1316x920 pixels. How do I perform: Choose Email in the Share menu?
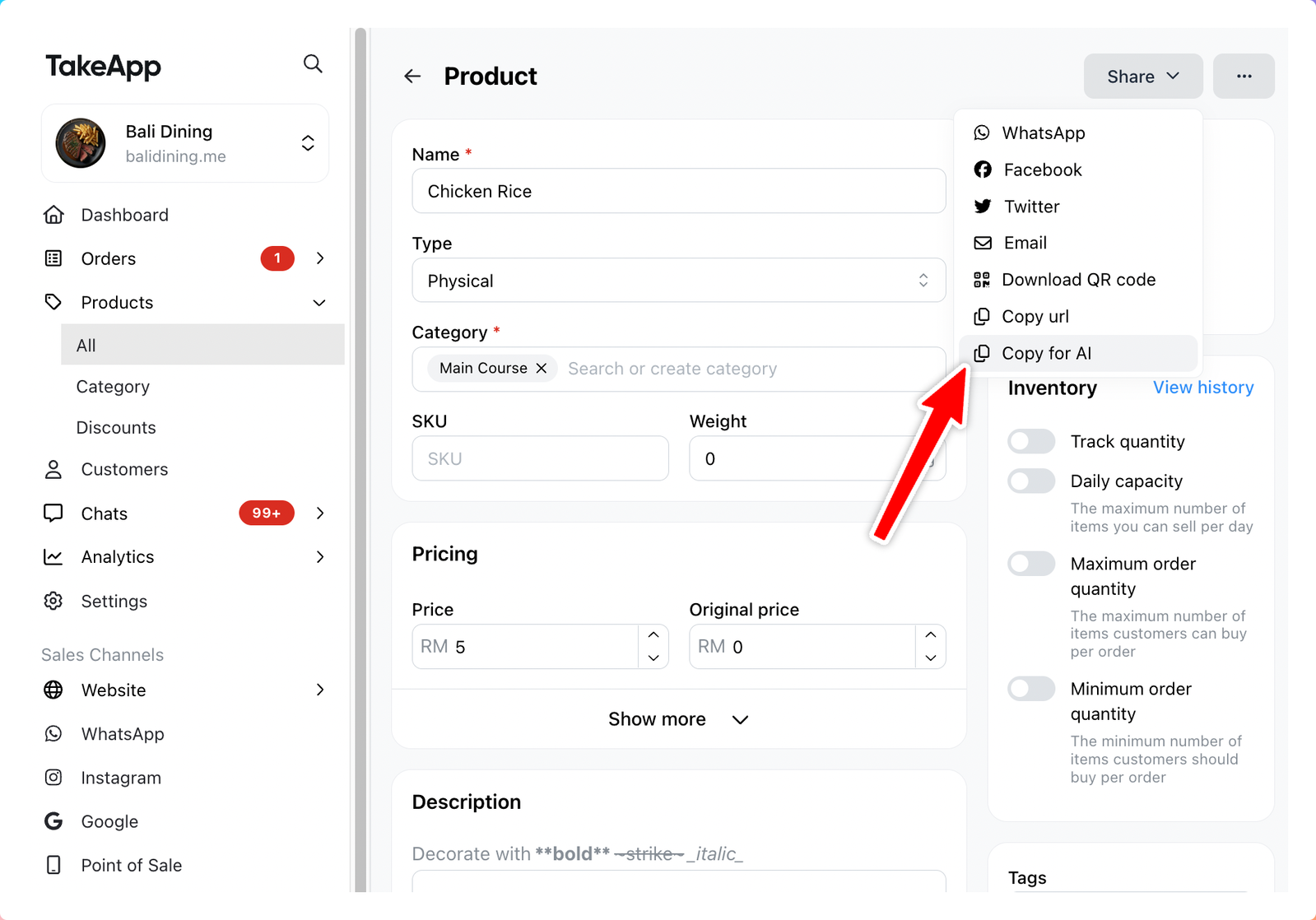tap(1078, 243)
